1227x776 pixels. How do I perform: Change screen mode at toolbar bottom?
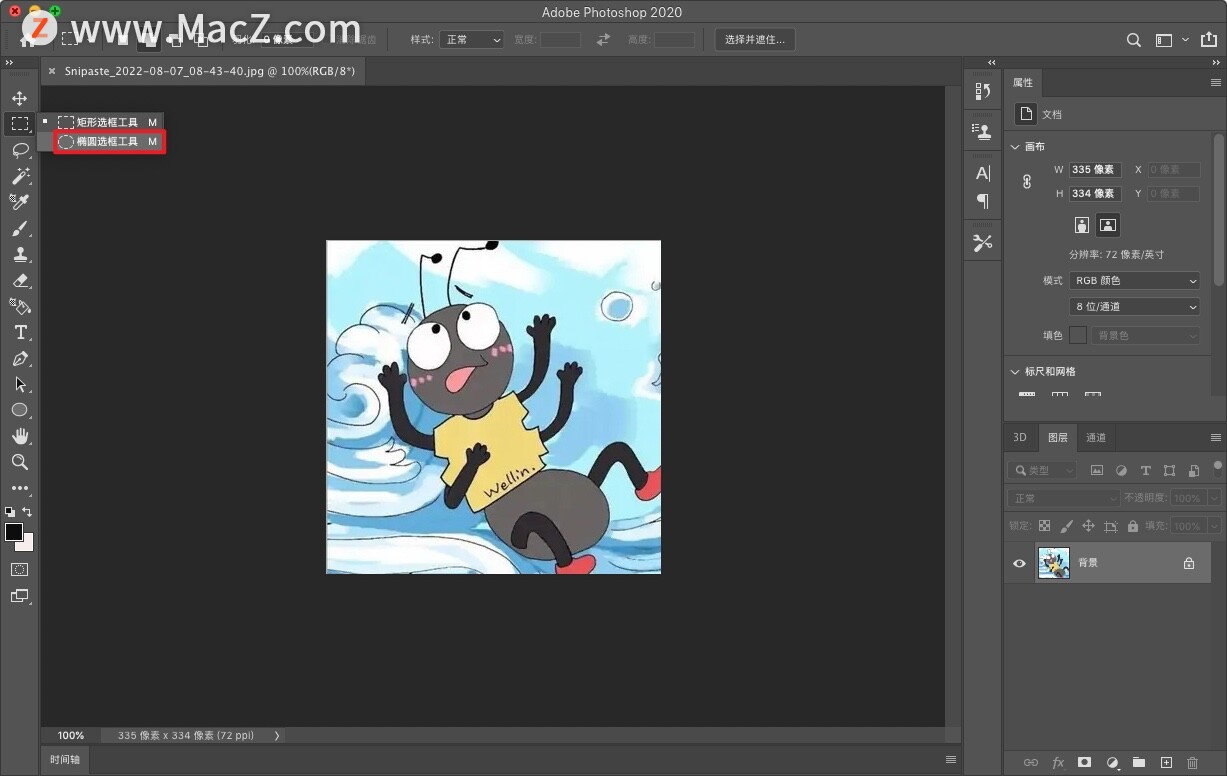point(19,596)
